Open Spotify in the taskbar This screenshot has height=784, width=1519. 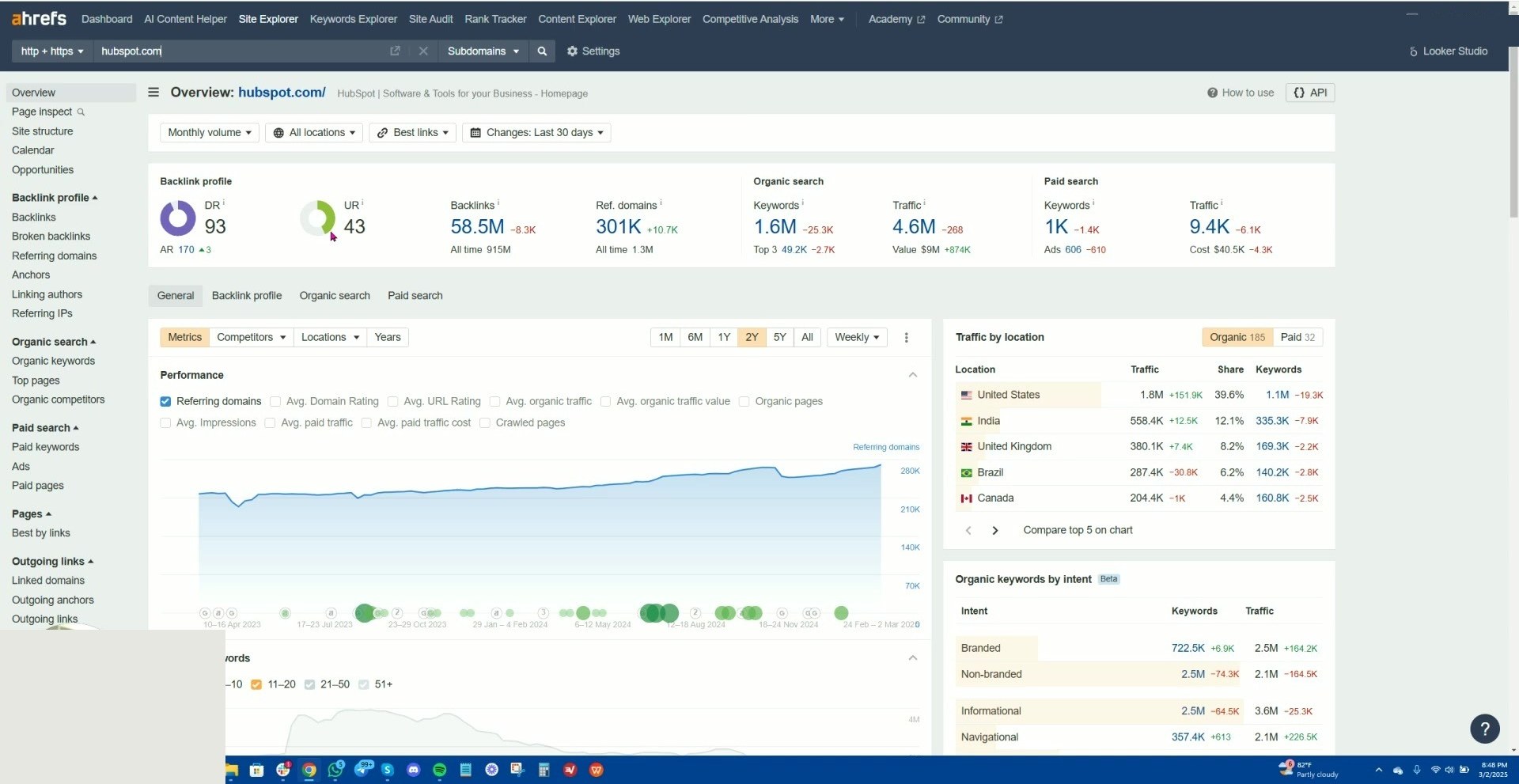pos(439,770)
